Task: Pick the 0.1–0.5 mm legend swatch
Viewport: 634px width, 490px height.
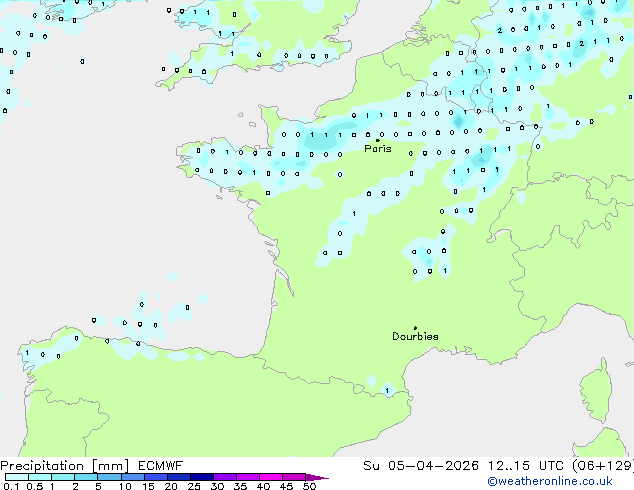Action: tap(17, 477)
